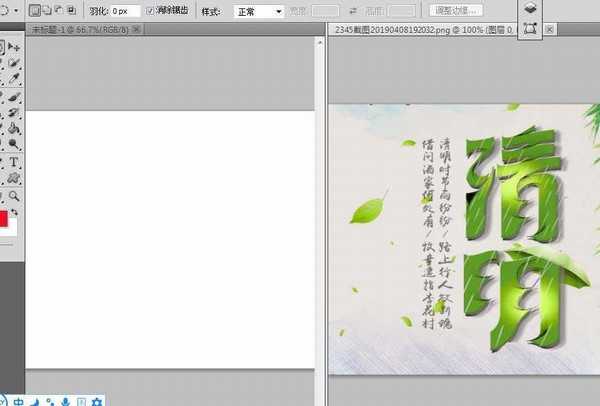Image resolution: width=600 pixels, height=406 pixels.
Task: Open the 样式 style dropdown
Action: 258,11
